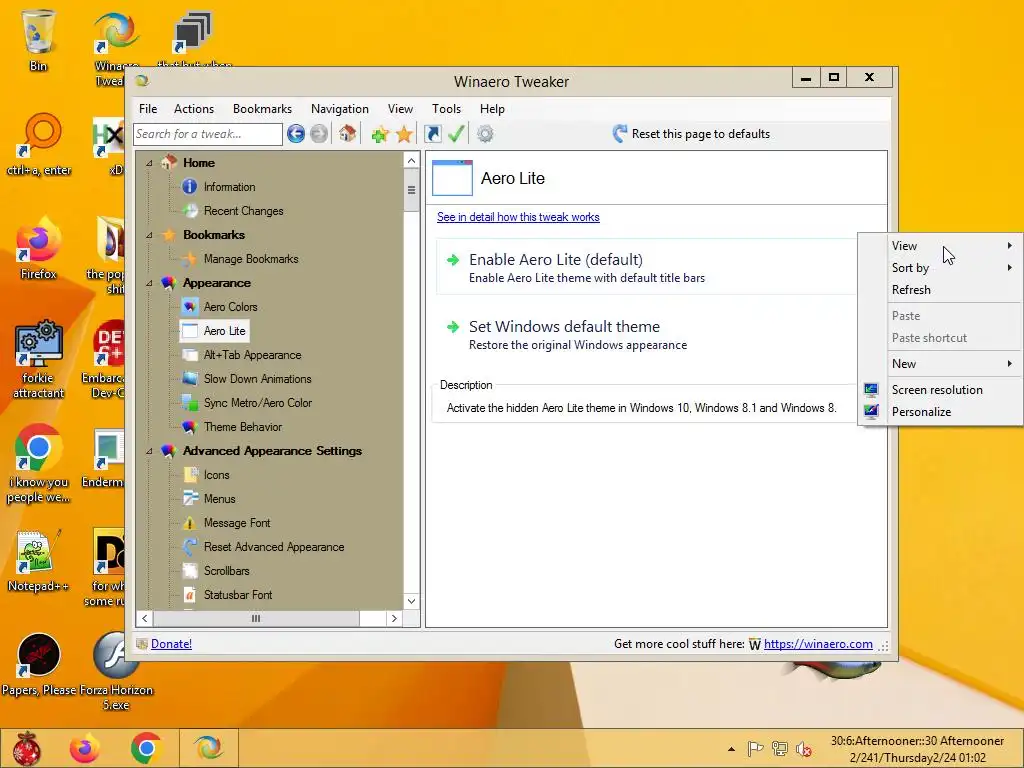1024x768 pixels.
Task: Click the muted volume tray icon
Action: [x=804, y=749]
